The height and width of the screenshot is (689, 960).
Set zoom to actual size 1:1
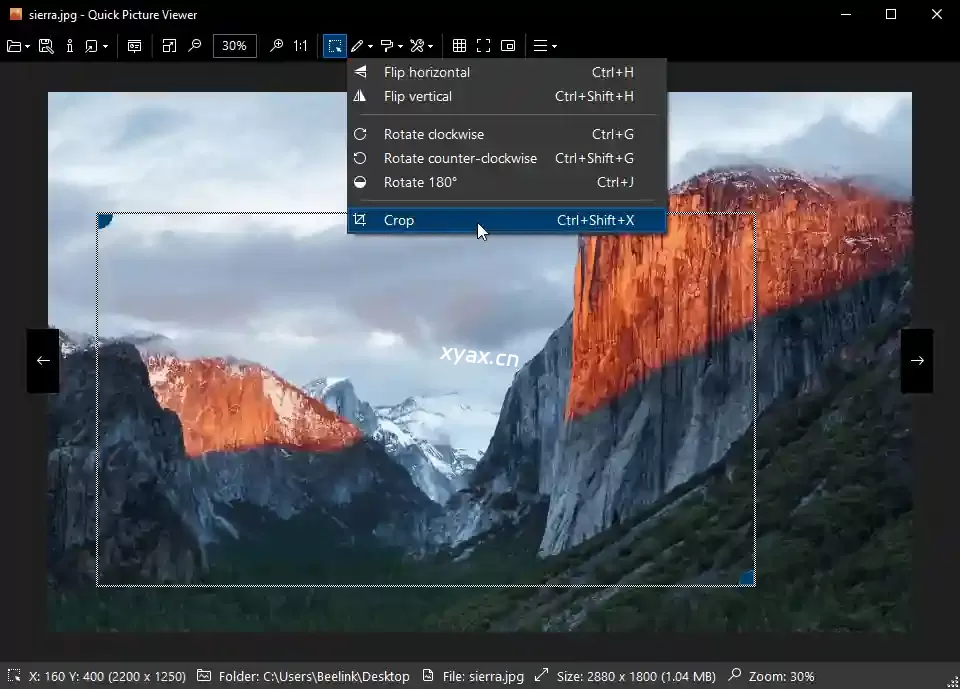[300, 46]
